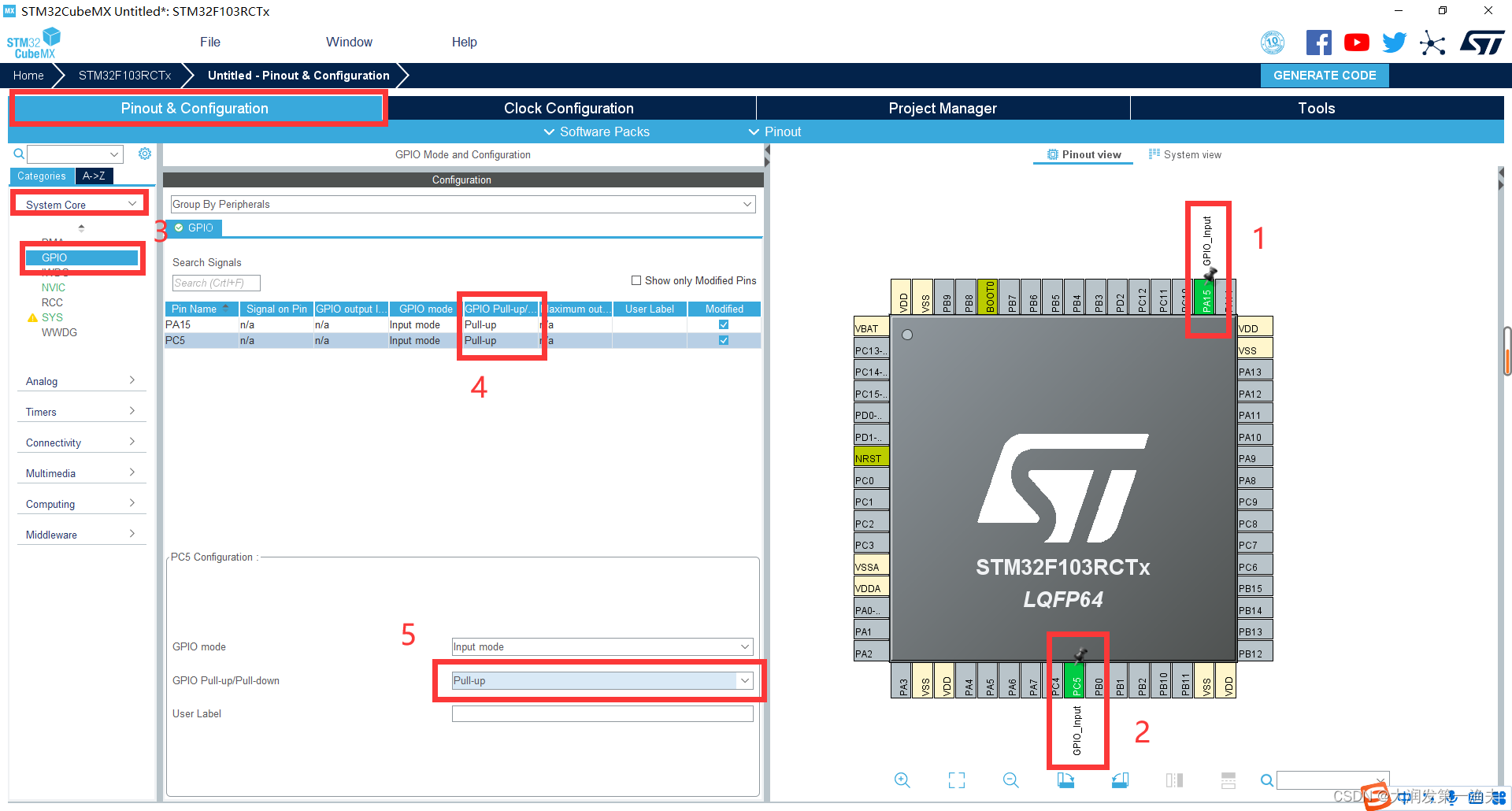Screen dimensions: 1512x811
Task: Switch to the Clock Configuration tab
Action: [568, 108]
